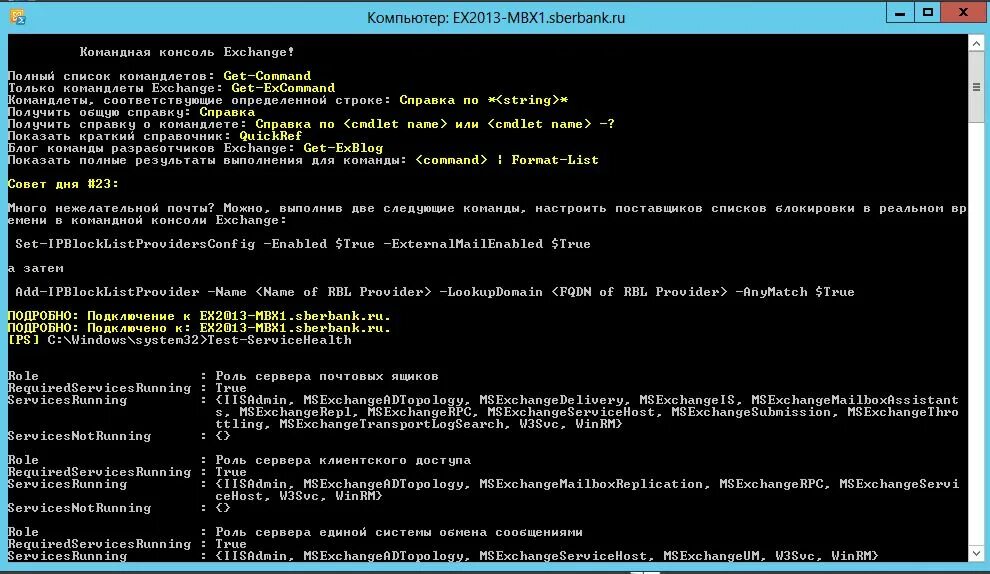Click the Add-IPBlockListProvider command line

[x=435, y=292]
